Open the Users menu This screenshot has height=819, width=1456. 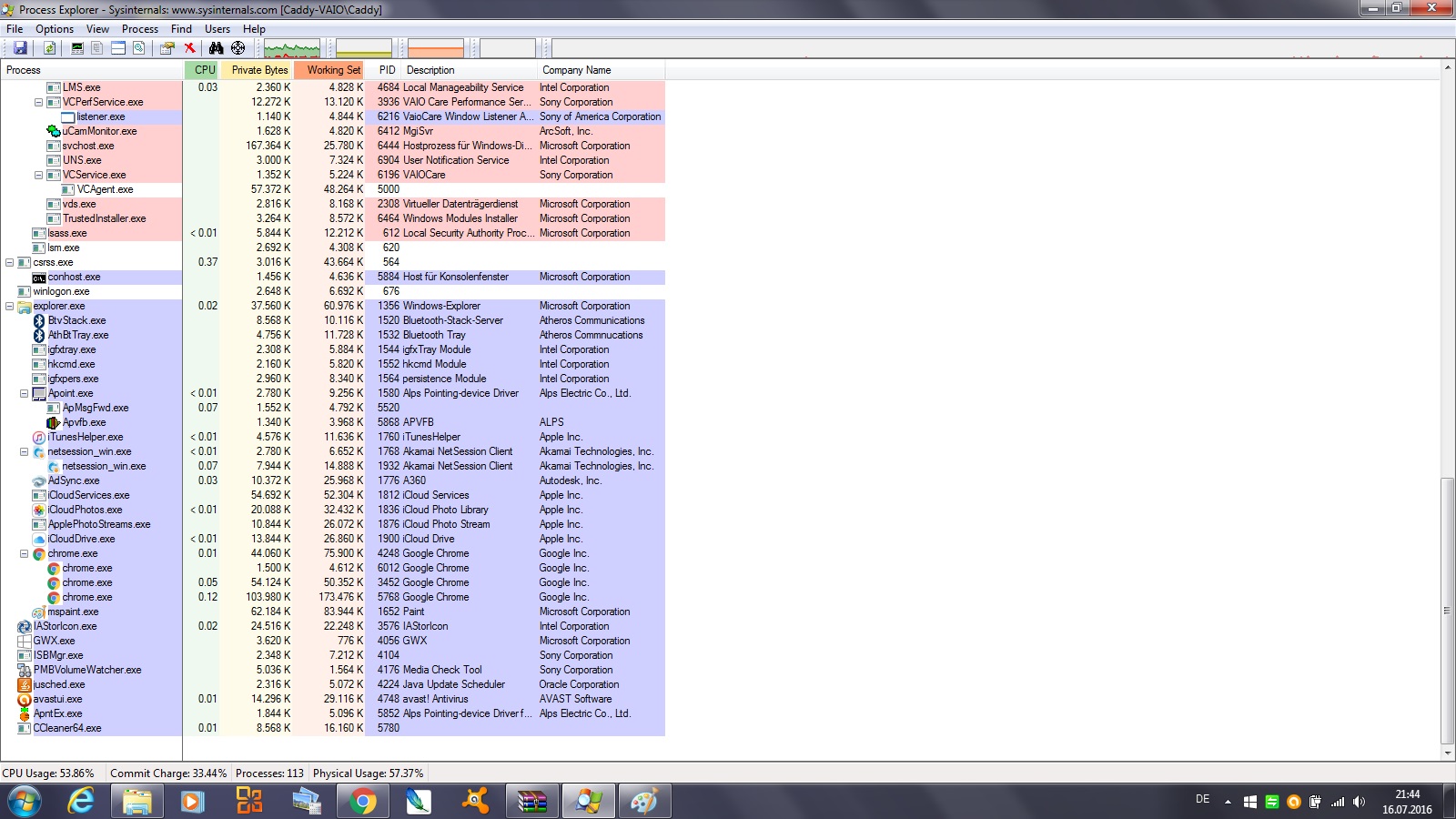217,29
